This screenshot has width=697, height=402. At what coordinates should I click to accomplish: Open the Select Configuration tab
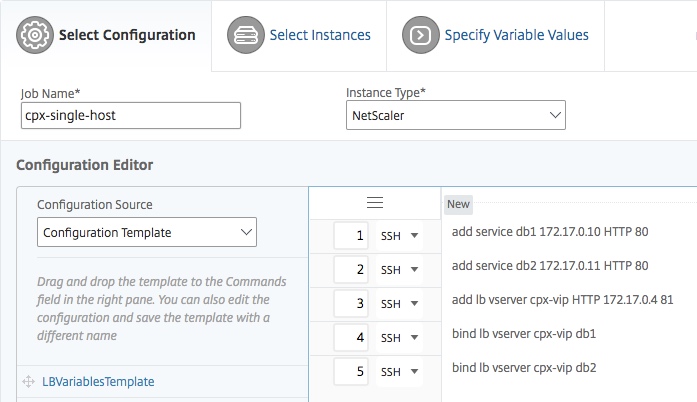[x=106, y=35]
